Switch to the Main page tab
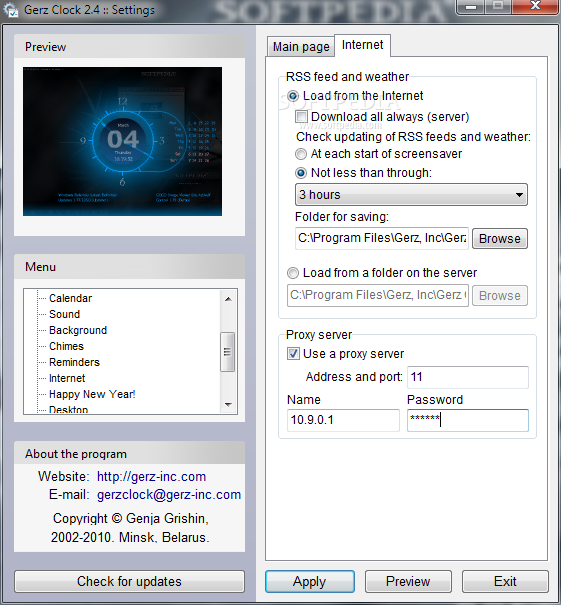The height and width of the screenshot is (605, 561). (x=301, y=47)
